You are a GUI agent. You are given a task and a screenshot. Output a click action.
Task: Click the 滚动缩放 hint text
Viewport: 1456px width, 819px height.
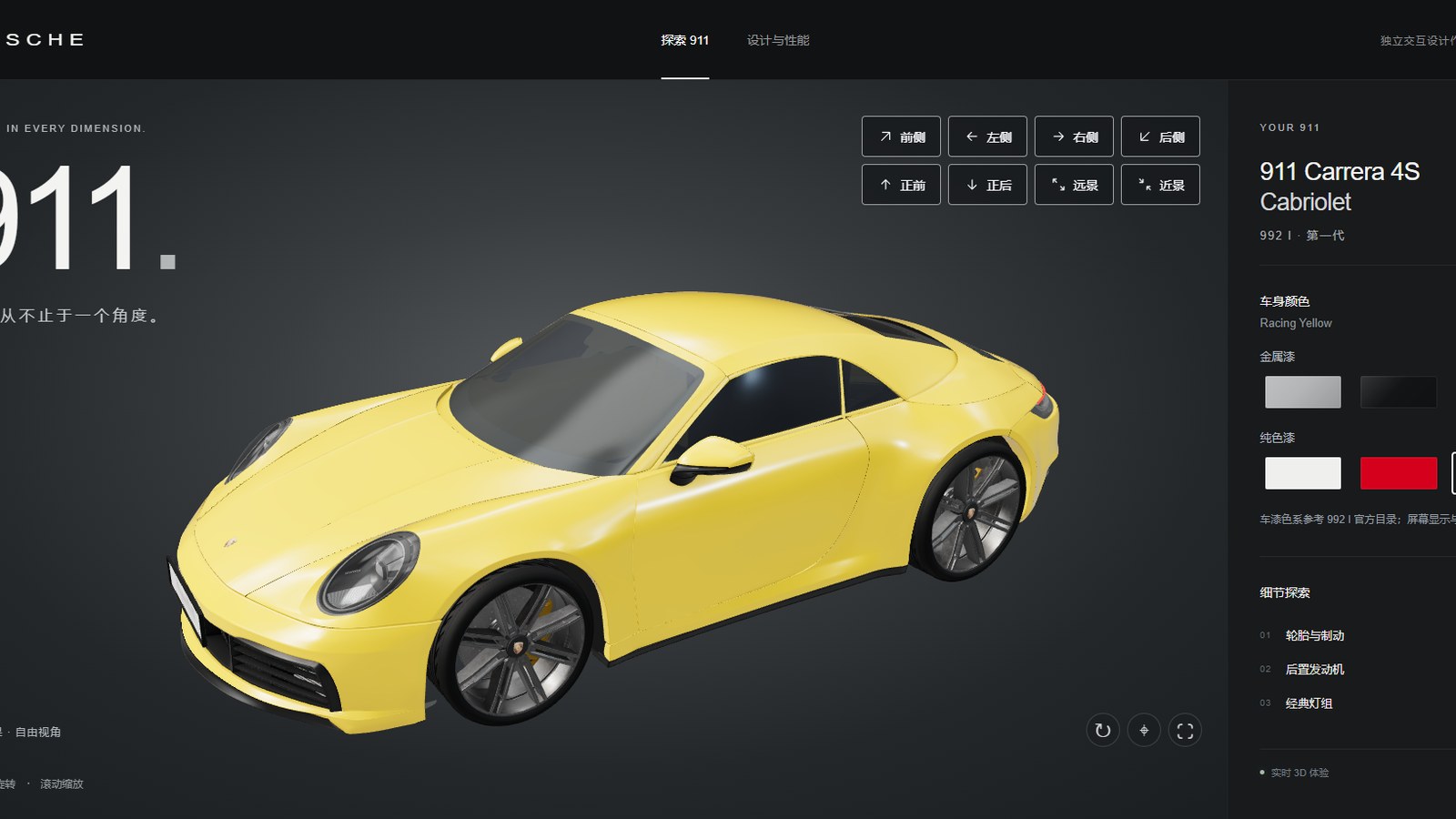[x=61, y=784]
